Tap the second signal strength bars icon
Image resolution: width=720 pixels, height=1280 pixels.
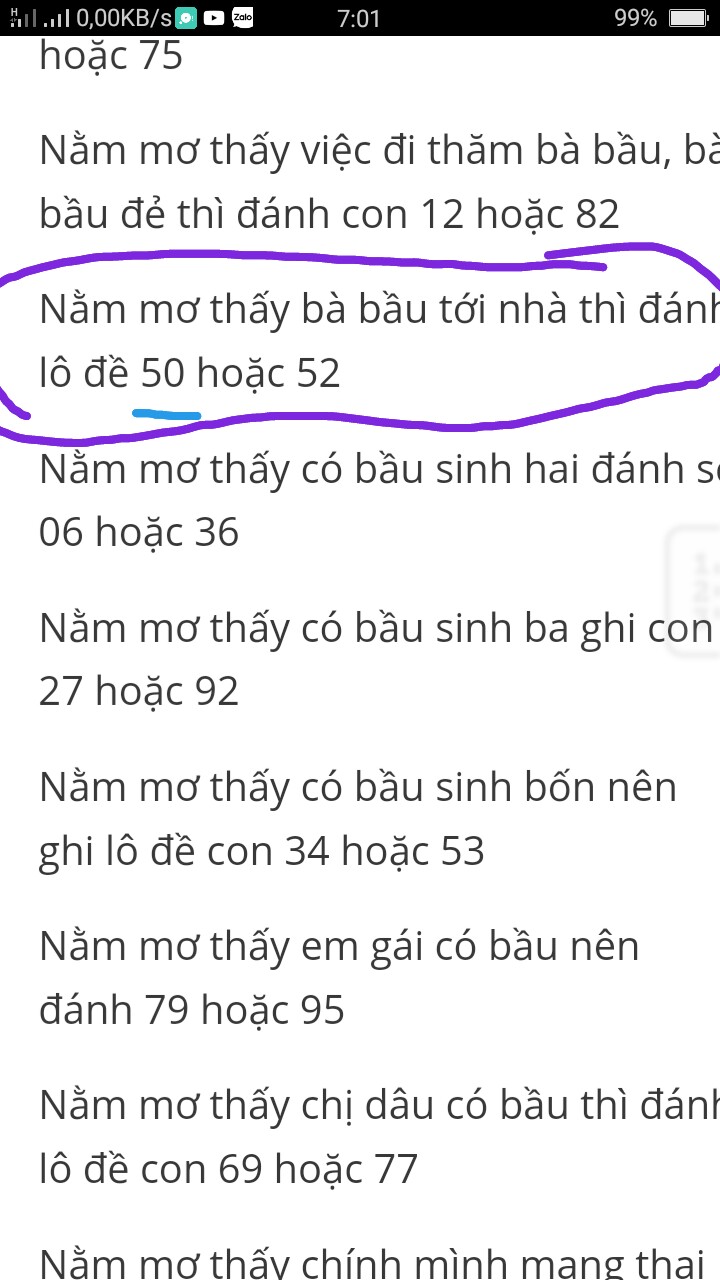57,18
